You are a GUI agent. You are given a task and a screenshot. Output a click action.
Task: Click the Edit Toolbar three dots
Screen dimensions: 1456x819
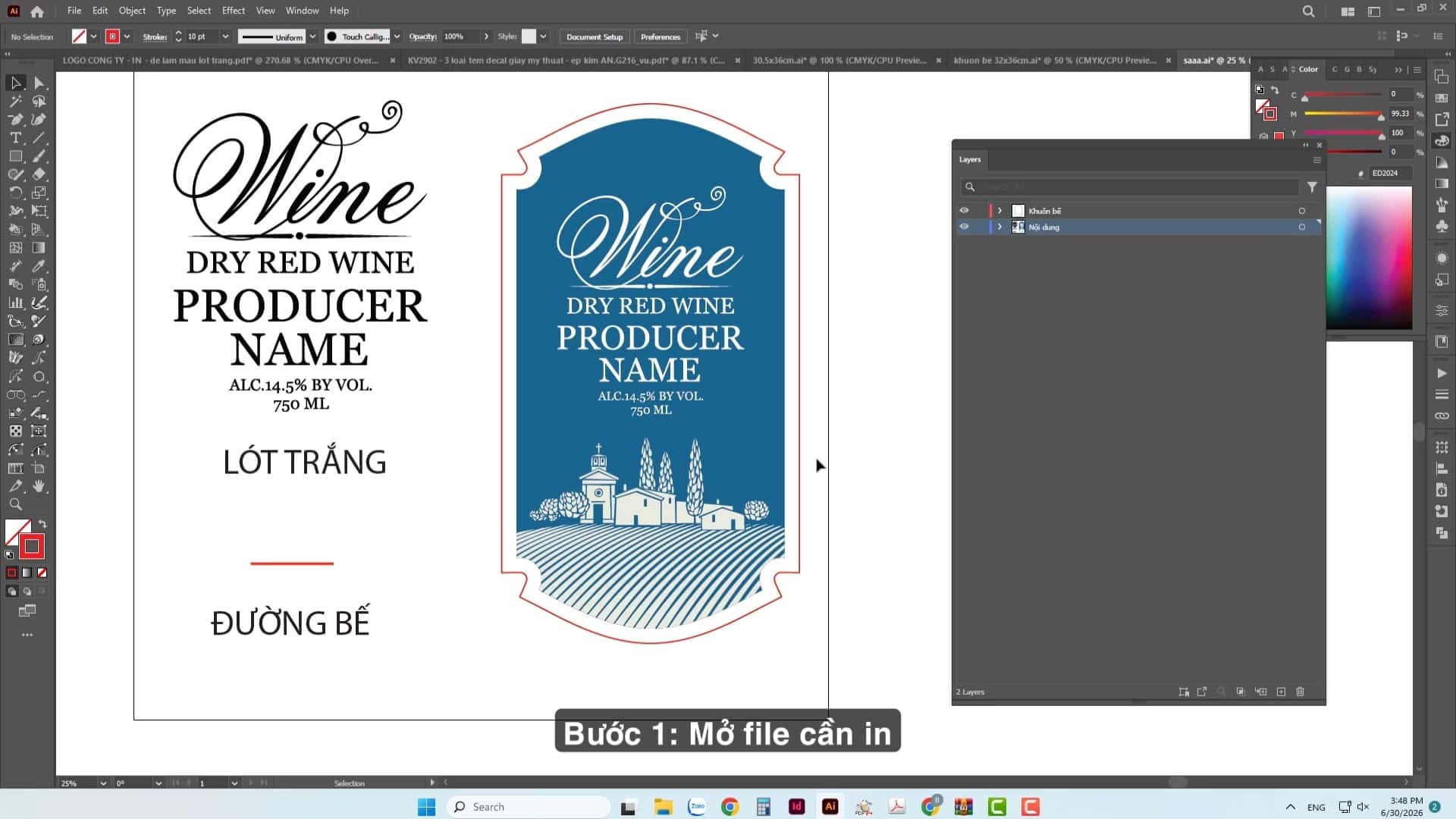pos(27,635)
